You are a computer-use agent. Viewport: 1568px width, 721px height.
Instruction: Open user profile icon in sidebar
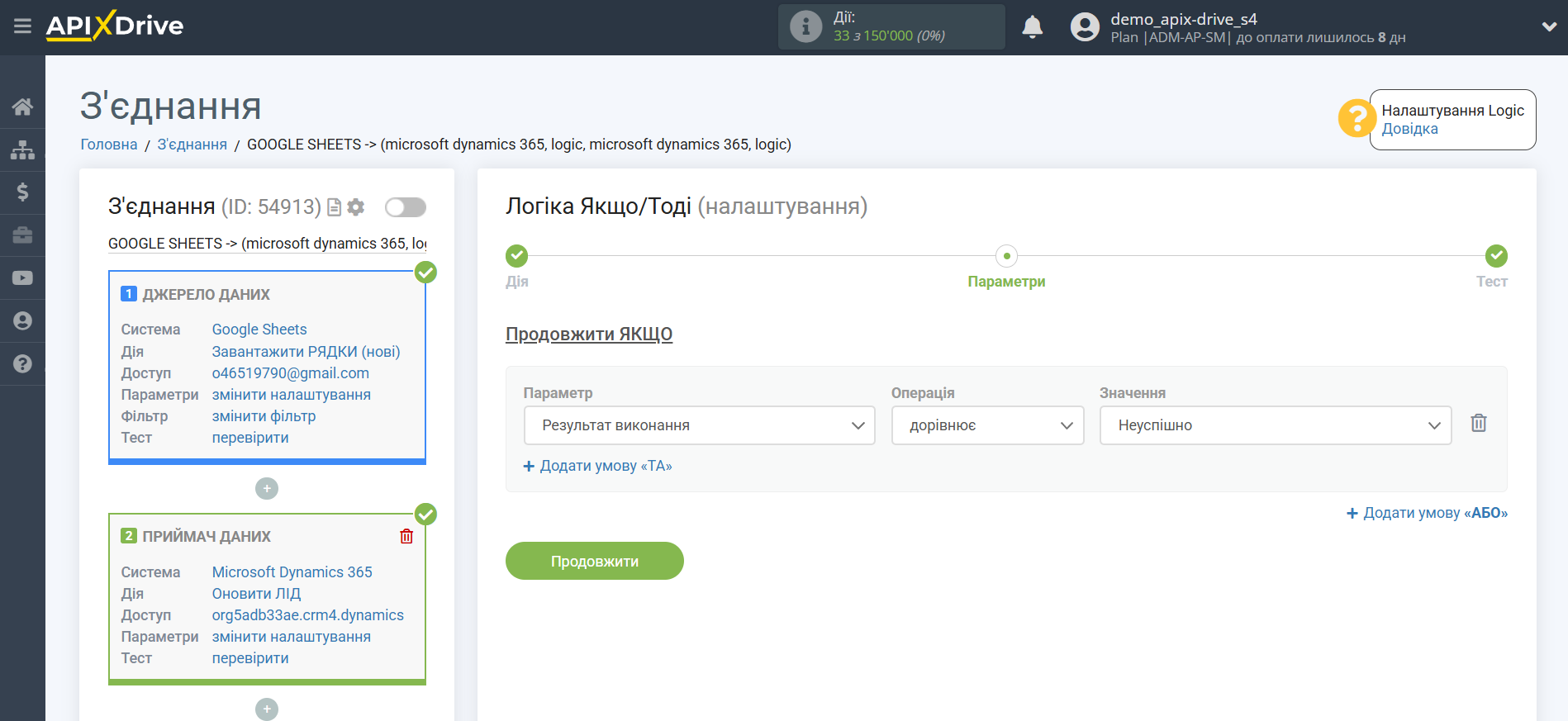pos(22,321)
